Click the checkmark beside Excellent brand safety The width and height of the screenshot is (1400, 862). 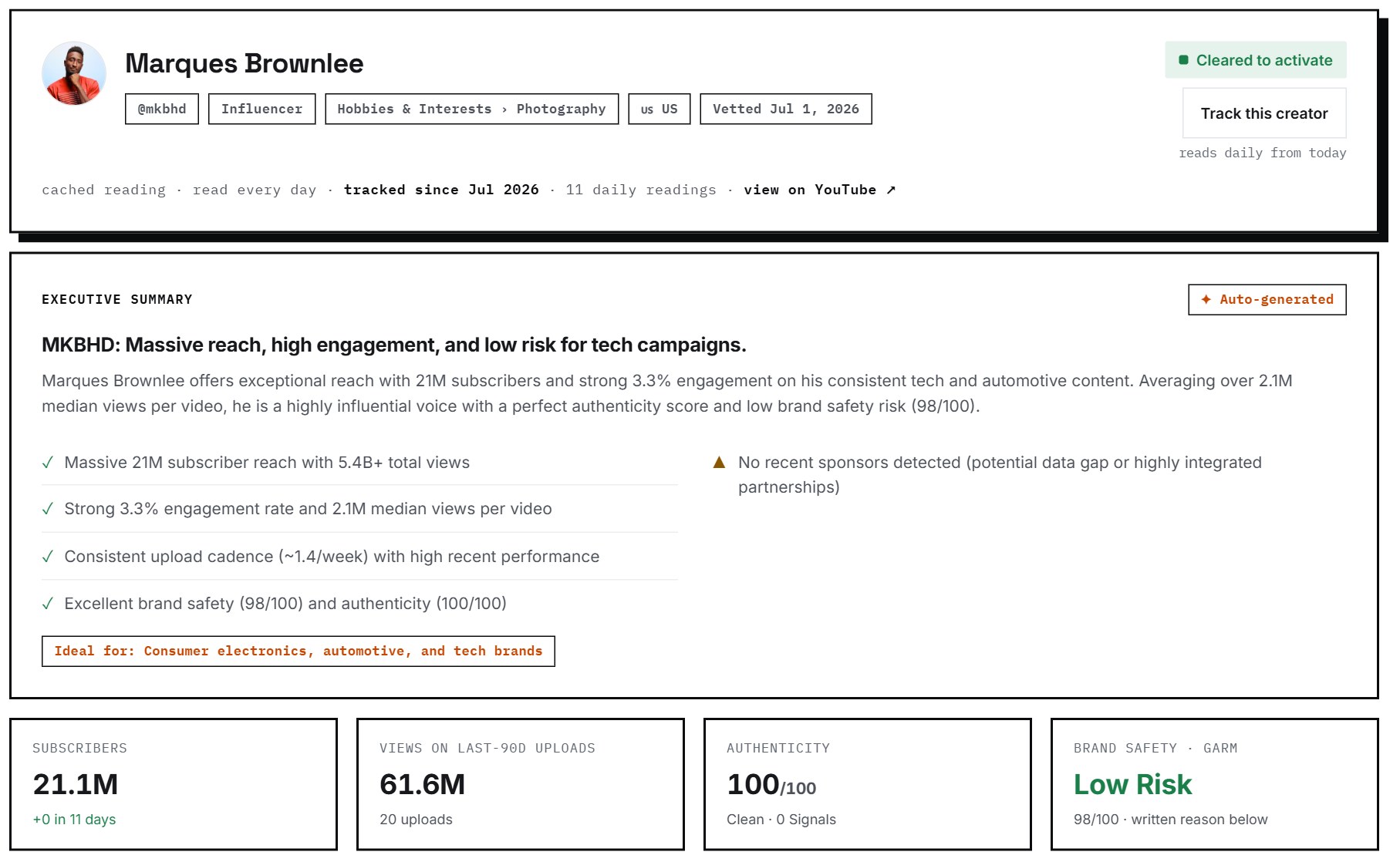pos(48,604)
